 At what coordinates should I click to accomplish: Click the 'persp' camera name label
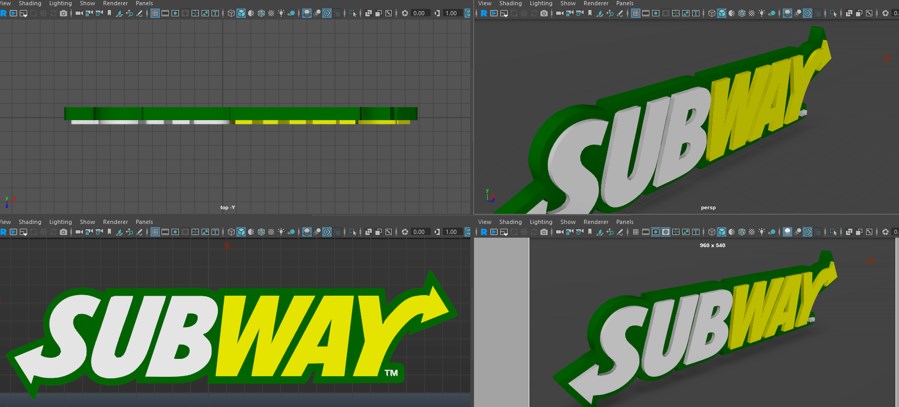pos(709,208)
